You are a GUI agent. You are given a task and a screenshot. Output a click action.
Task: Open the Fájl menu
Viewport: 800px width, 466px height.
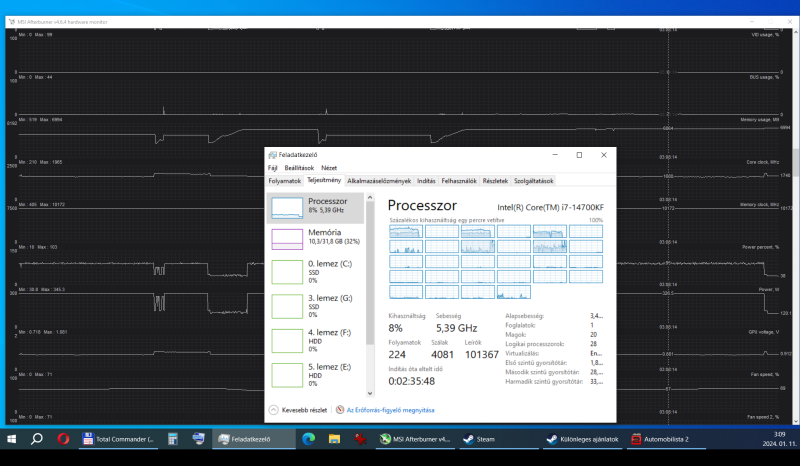coord(272,168)
